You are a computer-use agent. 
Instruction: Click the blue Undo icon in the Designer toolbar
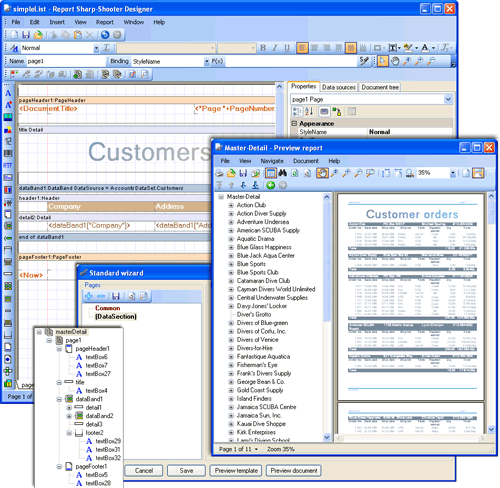(105, 35)
